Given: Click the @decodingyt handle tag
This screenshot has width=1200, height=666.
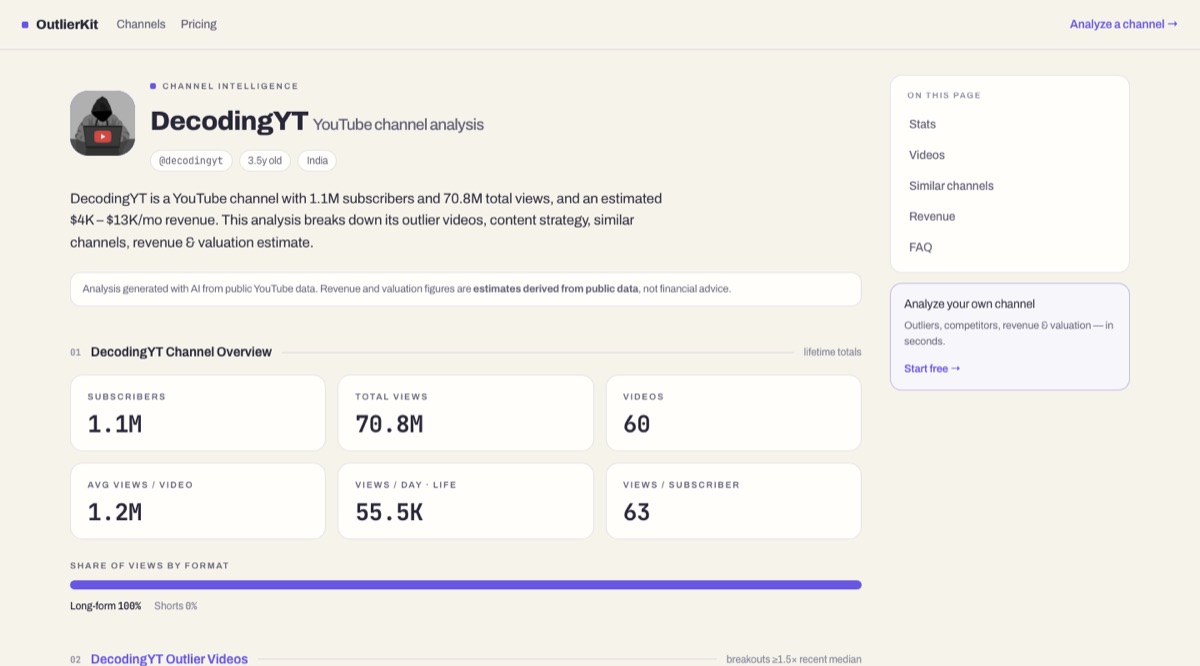Looking at the screenshot, I should (191, 160).
